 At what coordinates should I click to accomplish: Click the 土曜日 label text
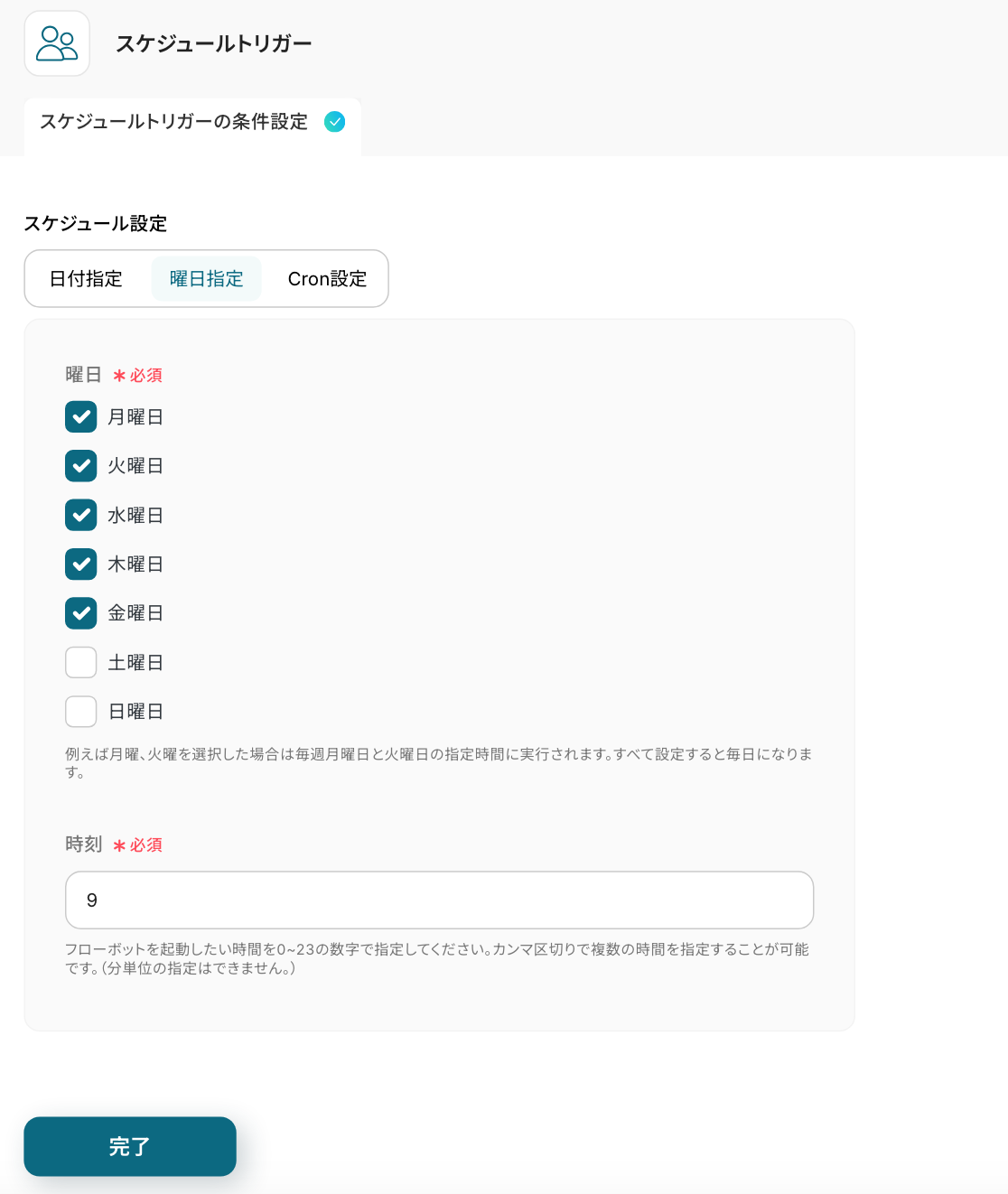(135, 662)
